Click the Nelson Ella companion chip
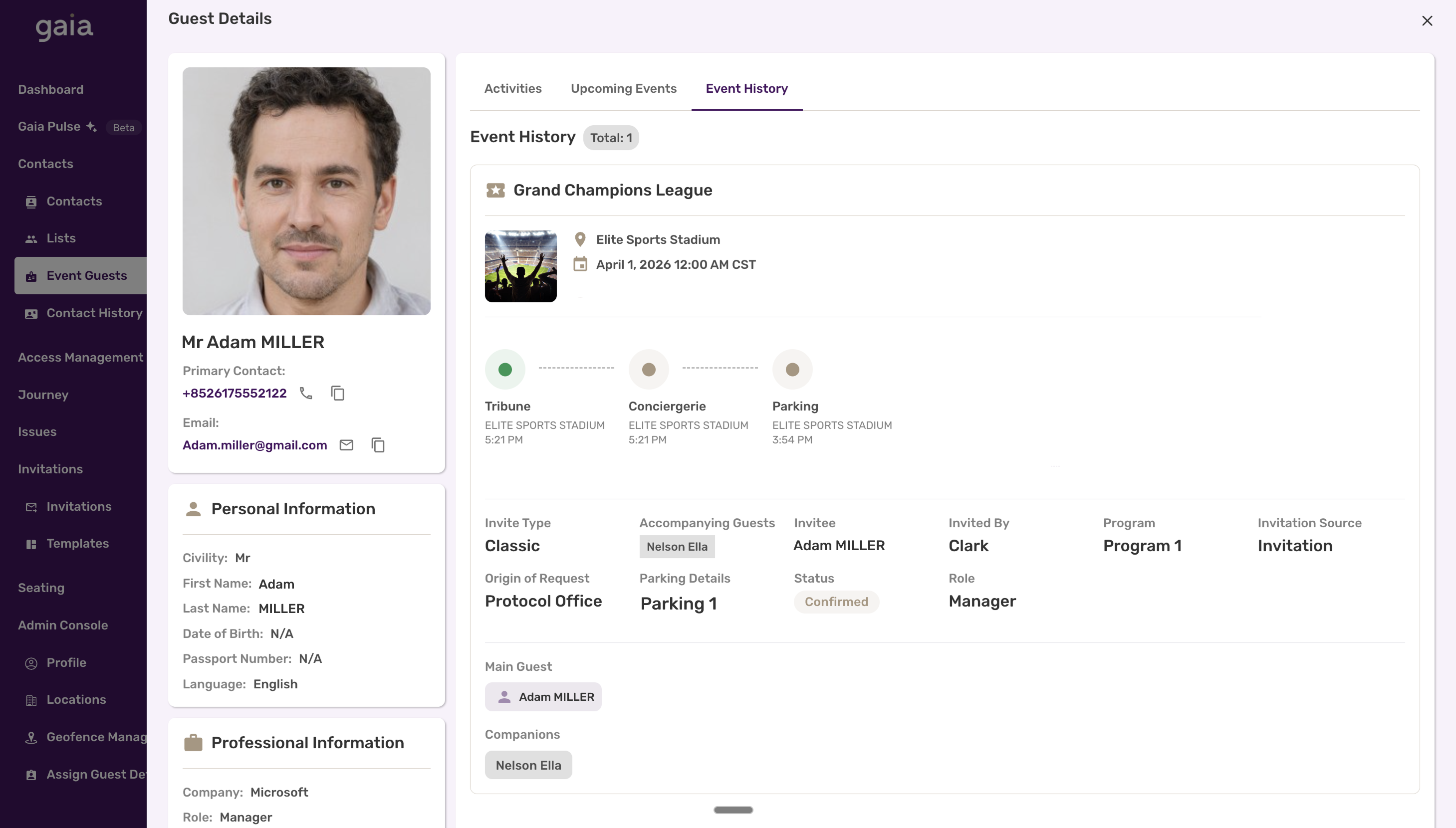The image size is (1456, 828). (528, 765)
